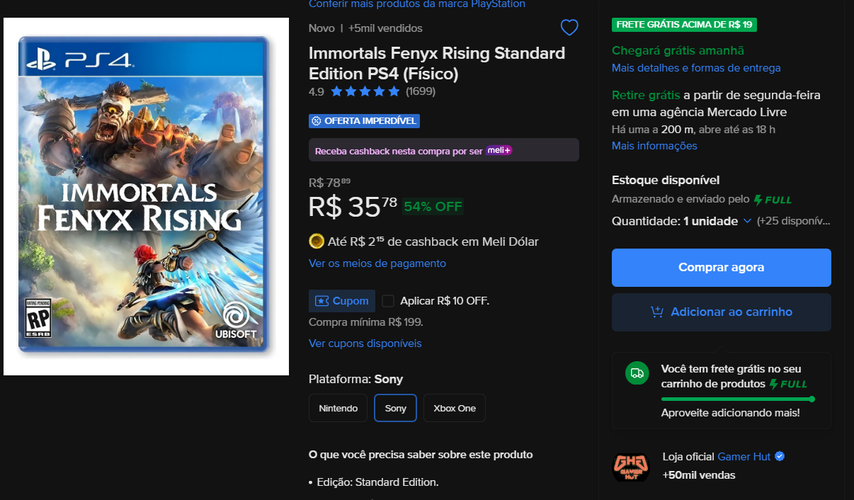Select the Sony platform option
Viewport: 854px width, 500px height.
point(395,408)
